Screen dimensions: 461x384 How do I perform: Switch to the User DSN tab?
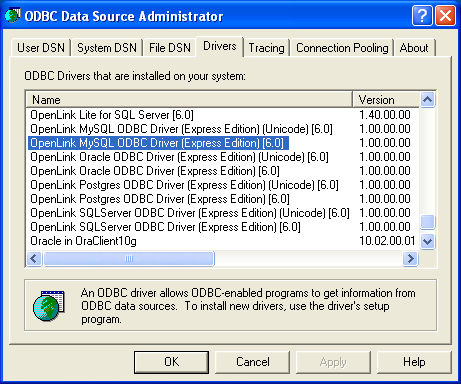[x=41, y=48]
